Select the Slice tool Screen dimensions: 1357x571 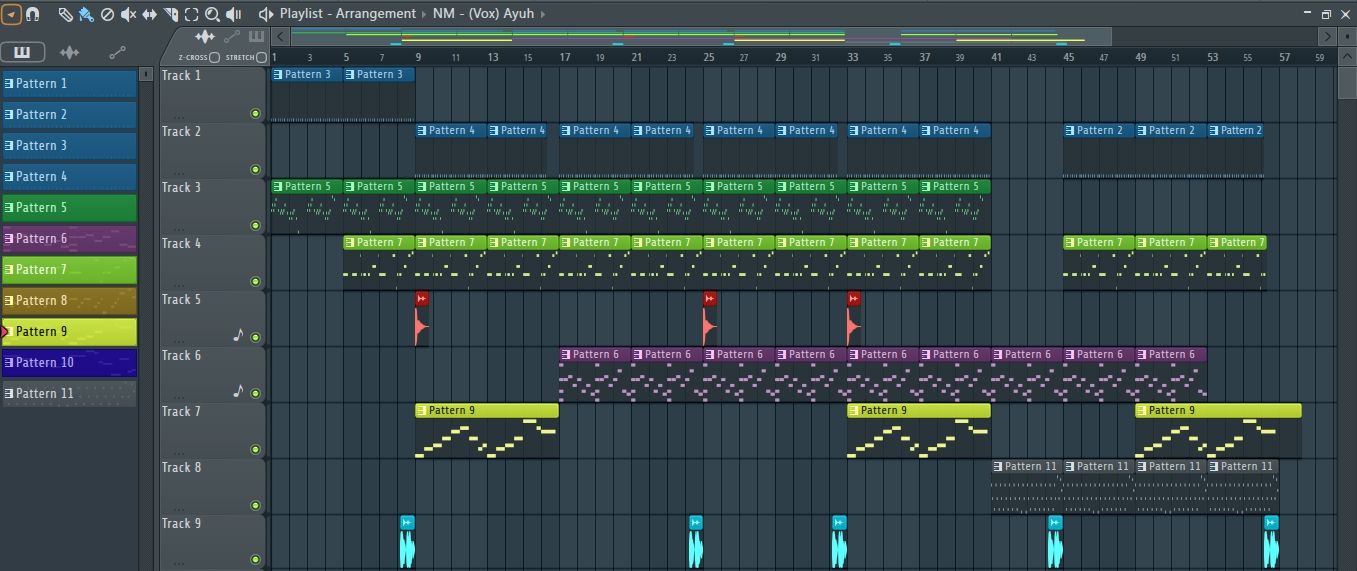(170, 14)
